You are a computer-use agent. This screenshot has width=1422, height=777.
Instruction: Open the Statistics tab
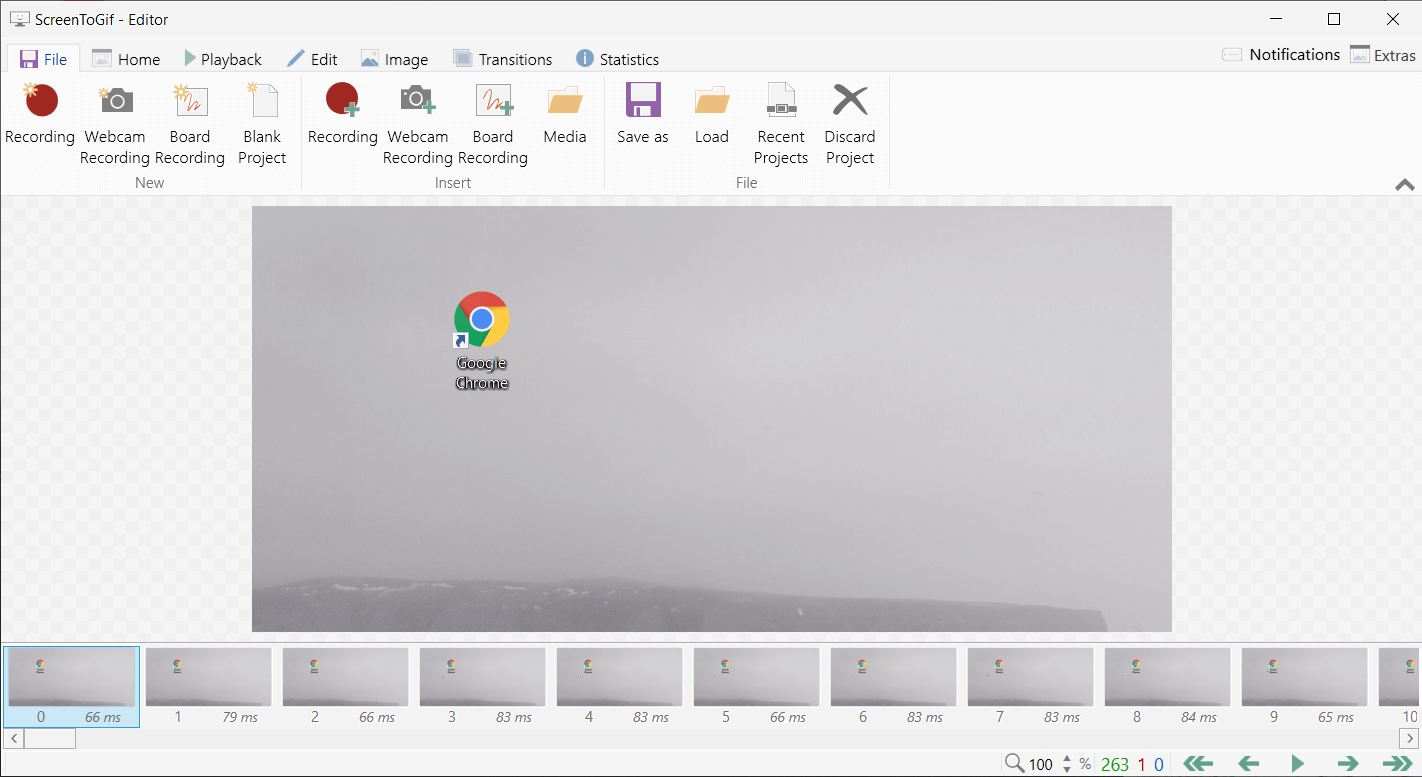coord(617,59)
